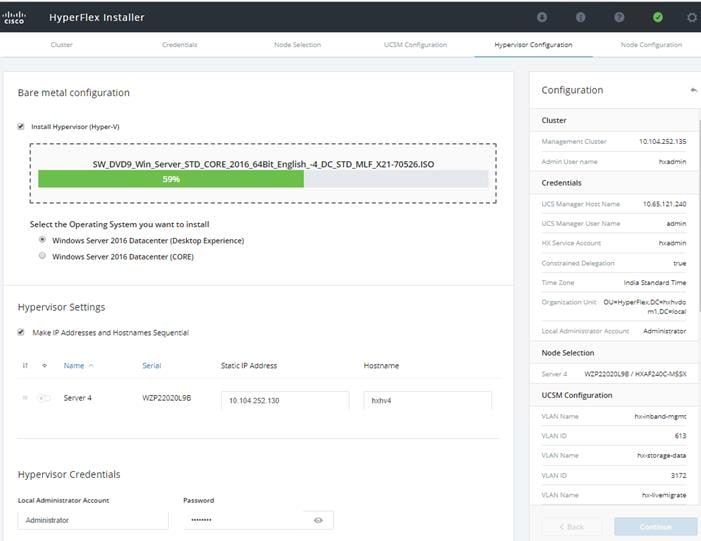The width and height of the screenshot is (701, 541).
Task: Click the HyperFlex Installer title
Action: (97, 17)
